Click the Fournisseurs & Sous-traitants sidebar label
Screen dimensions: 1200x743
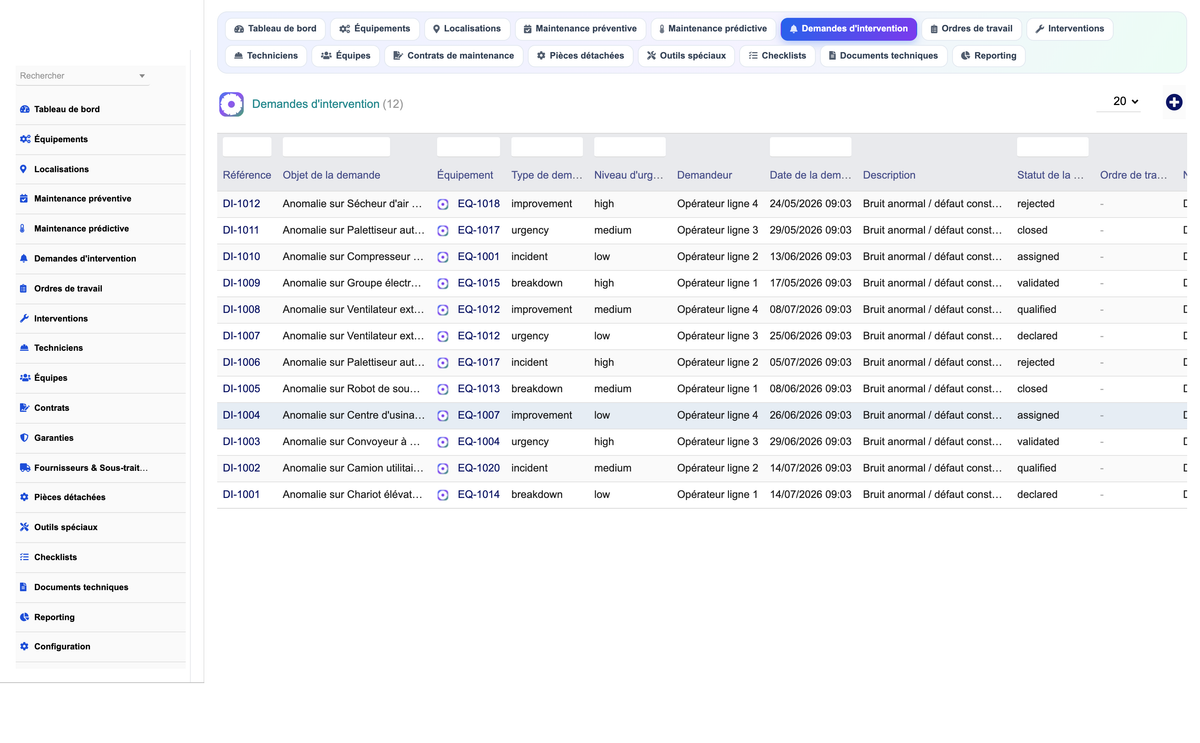[x=91, y=467]
